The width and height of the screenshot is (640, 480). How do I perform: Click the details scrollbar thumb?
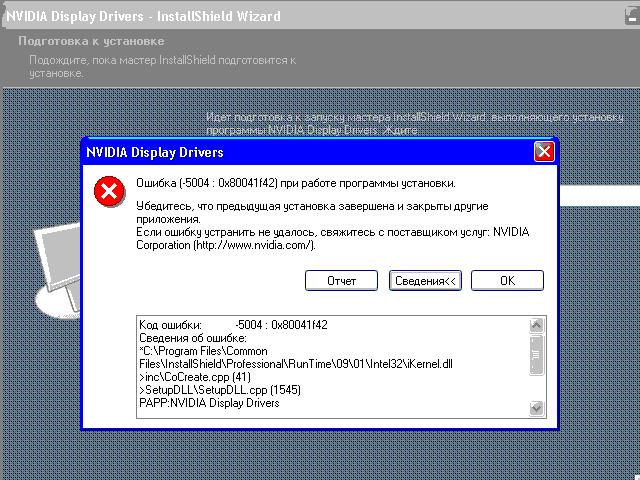tap(537, 353)
